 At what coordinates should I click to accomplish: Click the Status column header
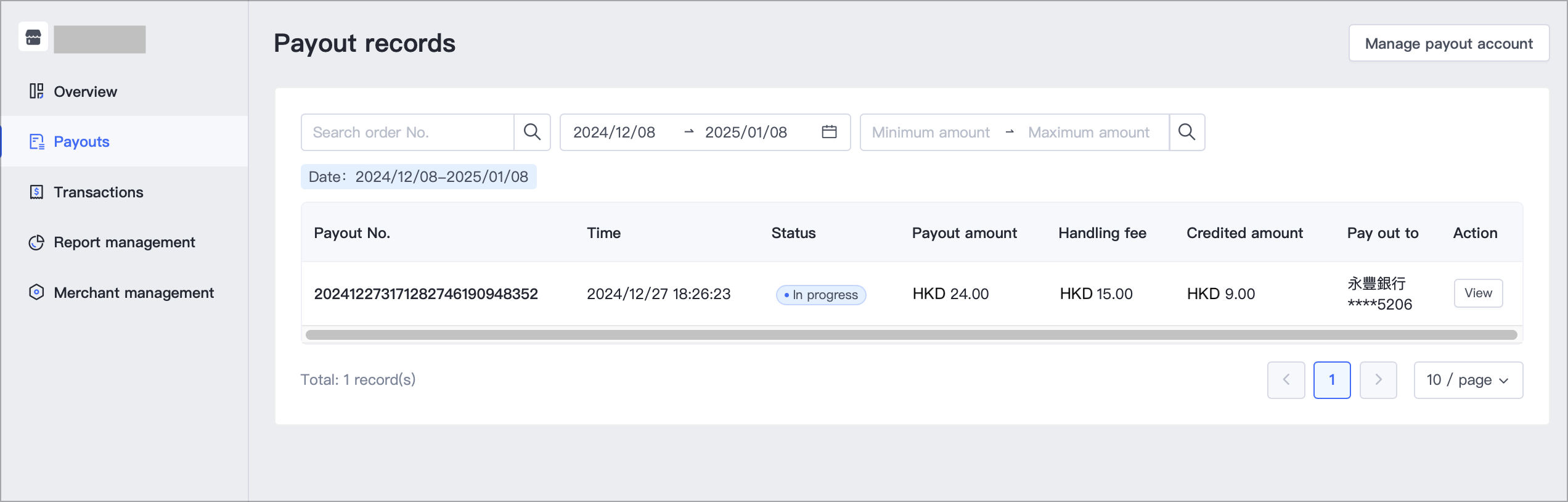tap(793, 233)
